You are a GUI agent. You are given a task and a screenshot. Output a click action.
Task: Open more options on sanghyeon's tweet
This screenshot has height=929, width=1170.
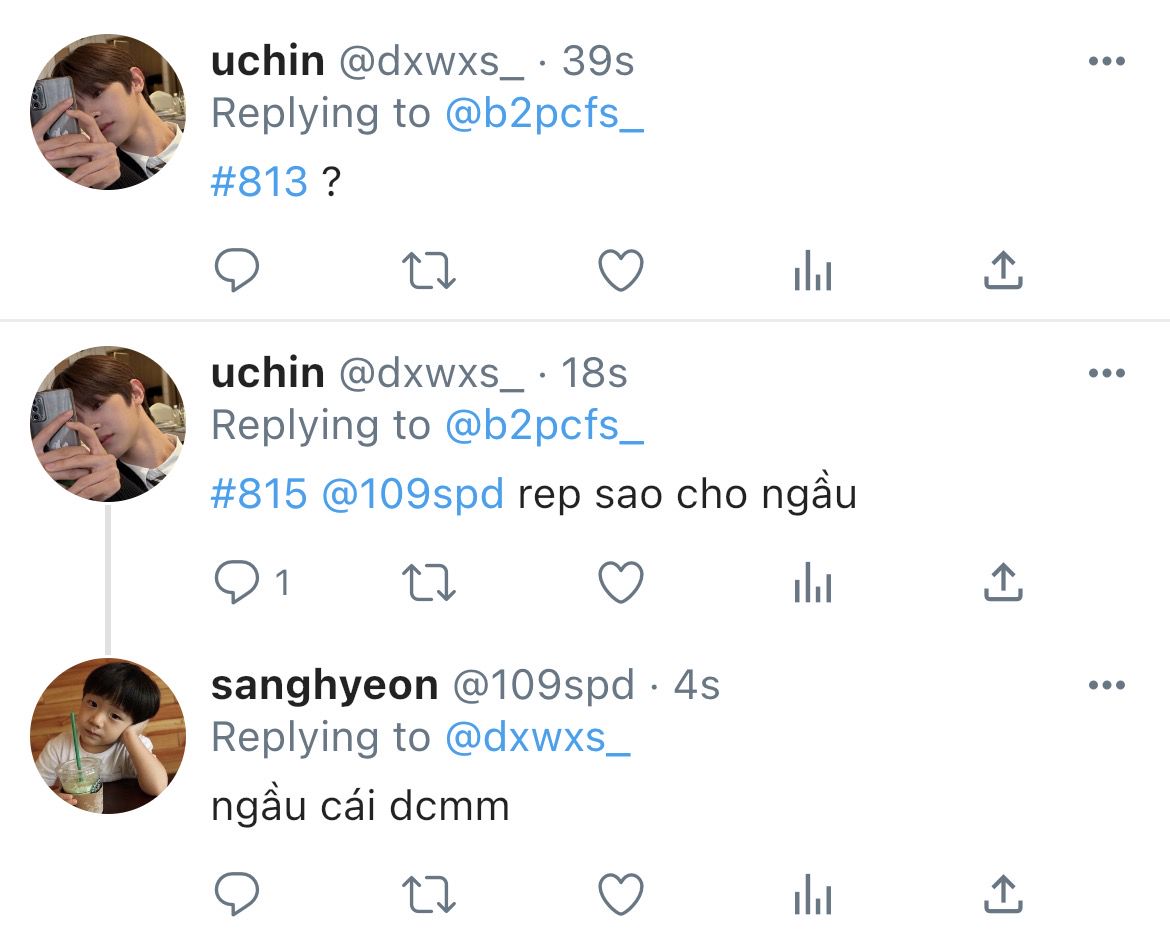[x=1106, y=686]
